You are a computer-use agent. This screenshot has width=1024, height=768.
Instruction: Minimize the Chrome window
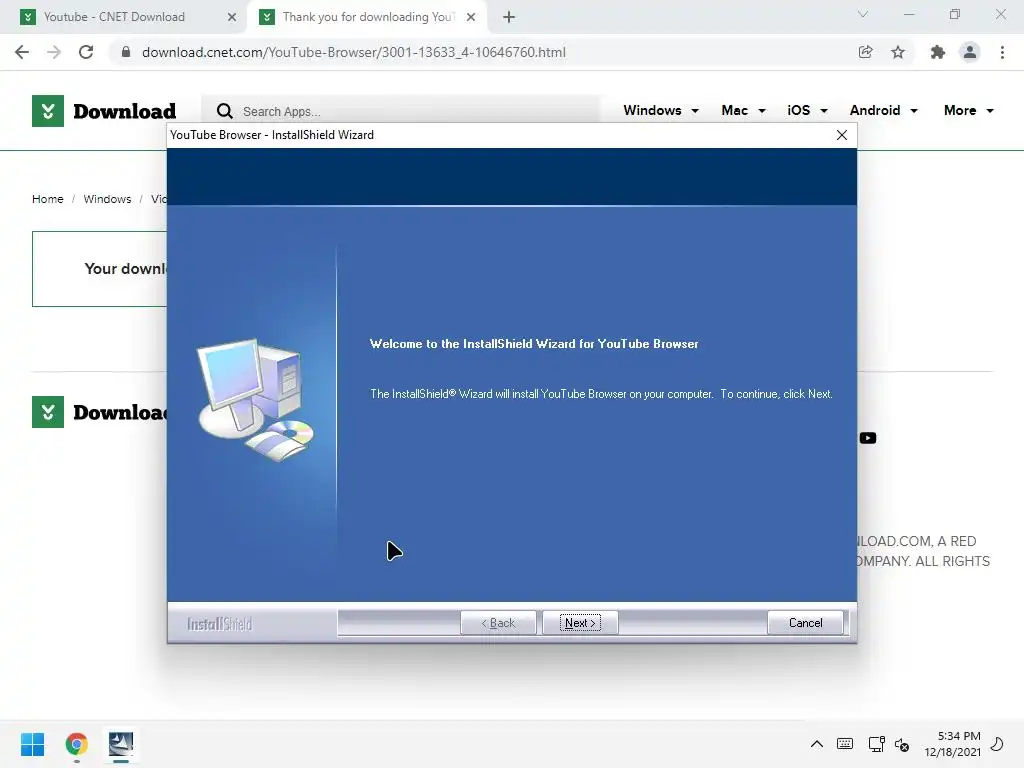click(x=908, y=14)
